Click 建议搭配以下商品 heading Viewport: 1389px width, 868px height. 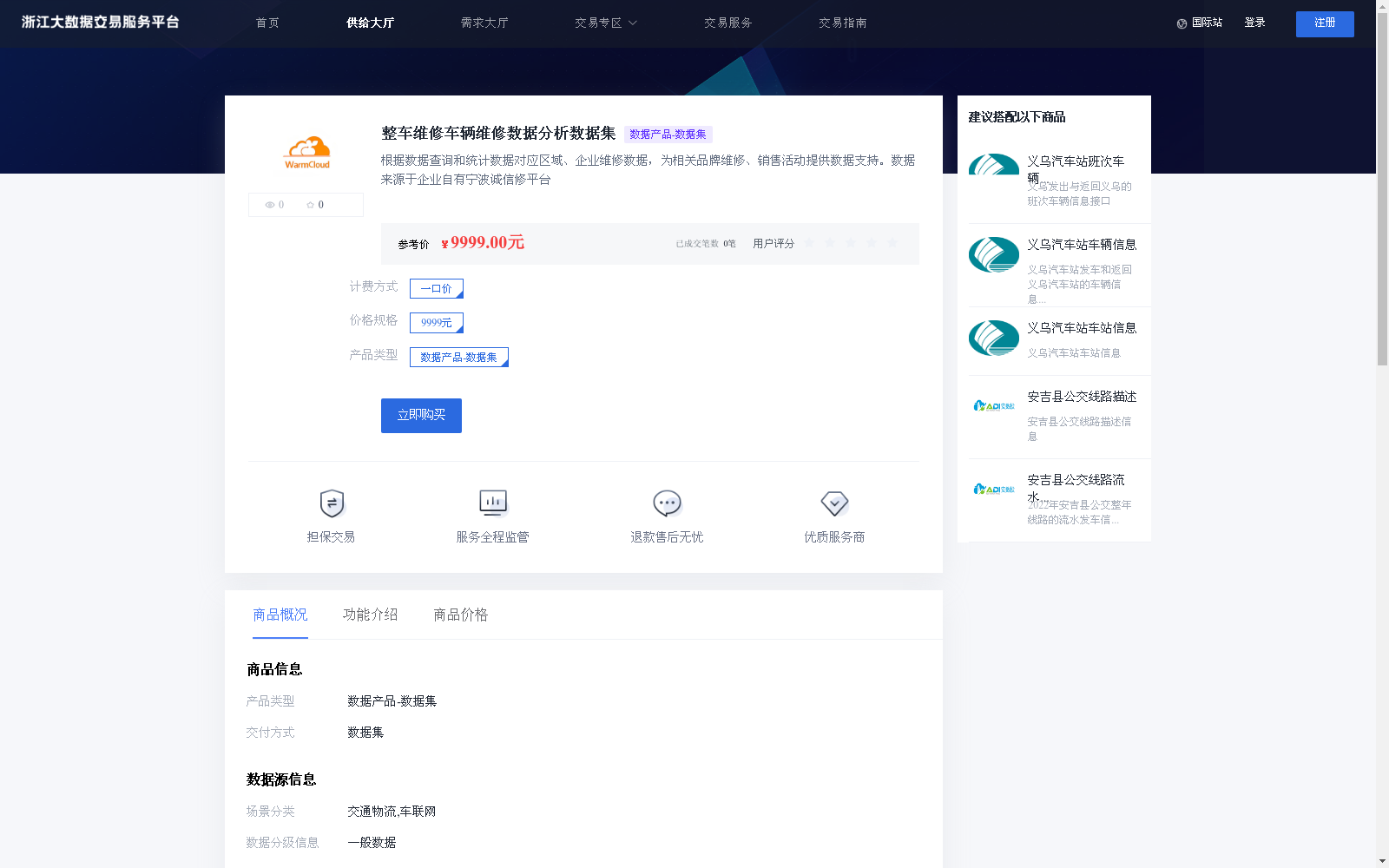1017,117
